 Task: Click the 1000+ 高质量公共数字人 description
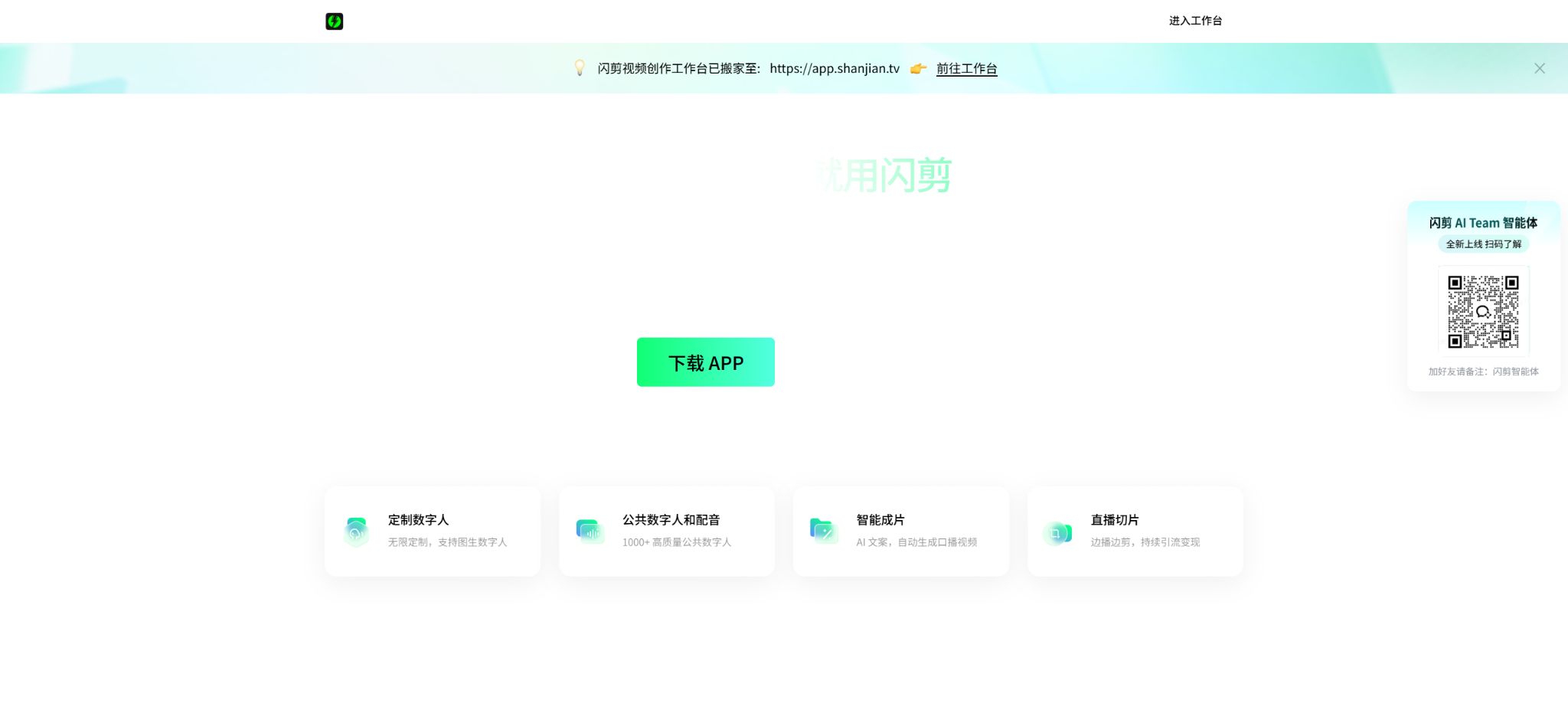pyautogui.click(x=677, y=542)
